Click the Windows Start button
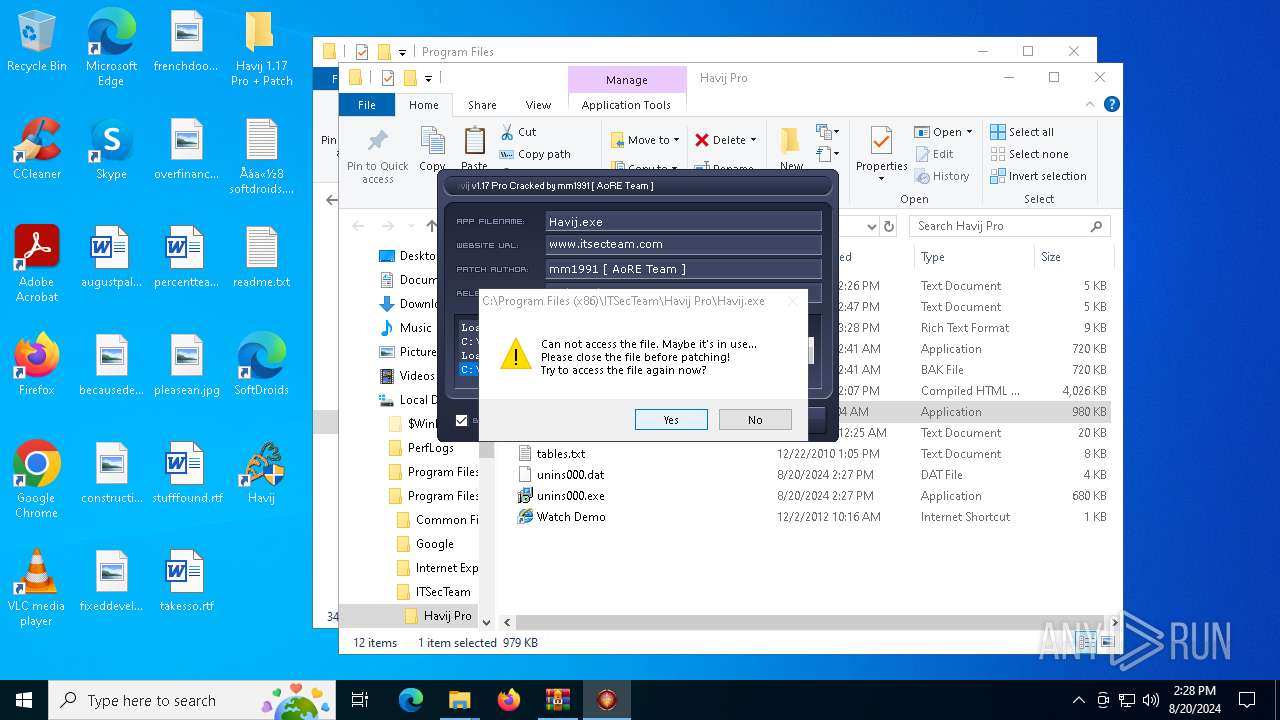 (24, 700)
